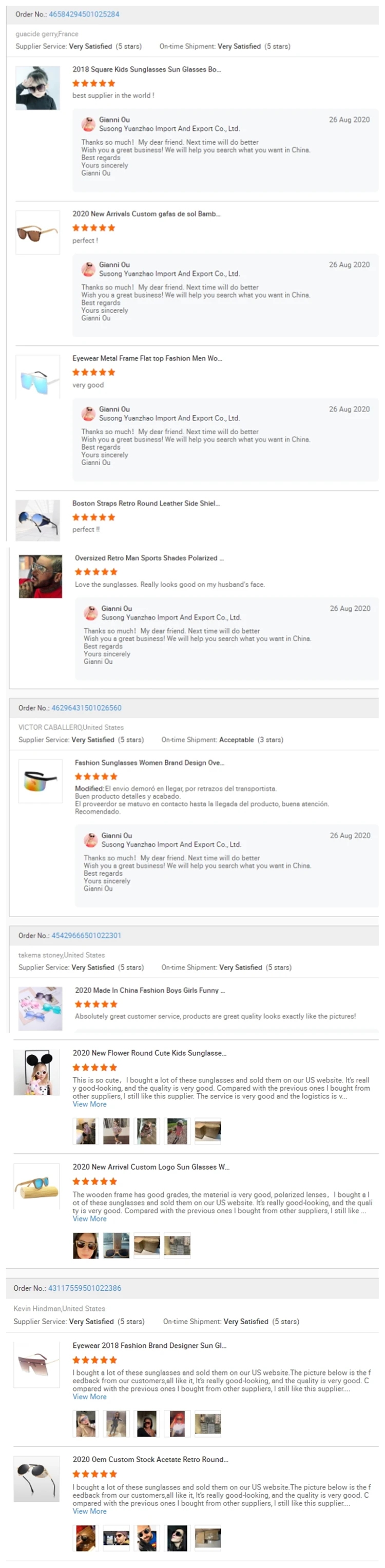Viewport: 385px width, 1568px height.
Task: Open cardboard box photo in Flower Round Kids review
Action: (208, 1132)
